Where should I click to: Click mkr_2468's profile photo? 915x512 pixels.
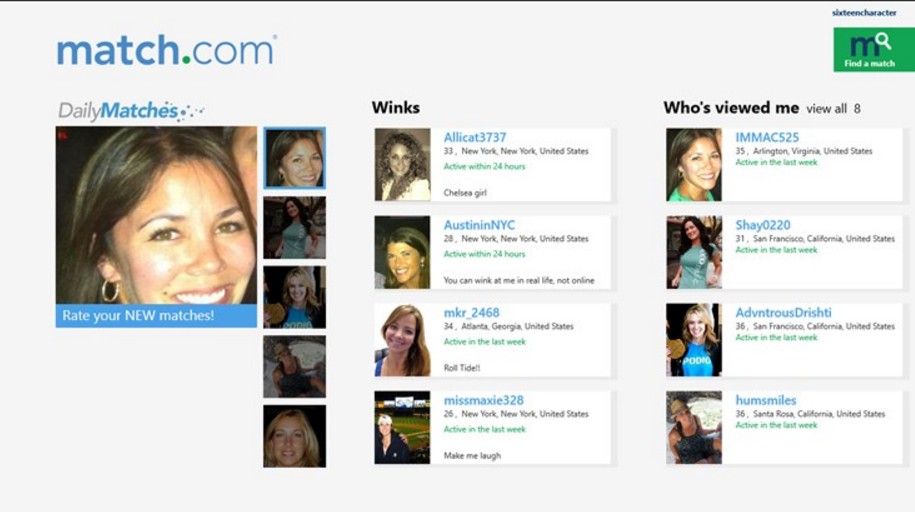pos(402,340)
